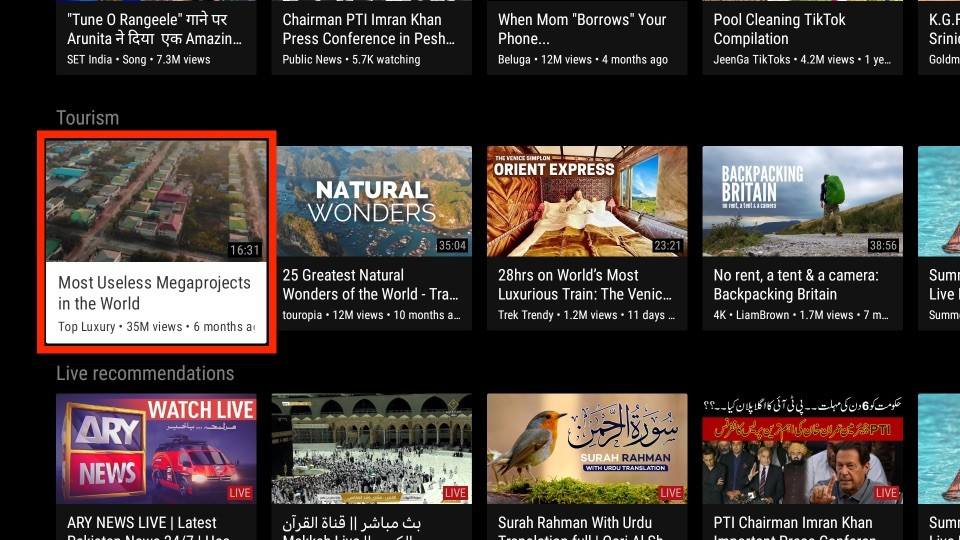Open Surah Rahman live thumbnail
The width and height of the screenshot is (960, 540).
(x=587, y=449)
